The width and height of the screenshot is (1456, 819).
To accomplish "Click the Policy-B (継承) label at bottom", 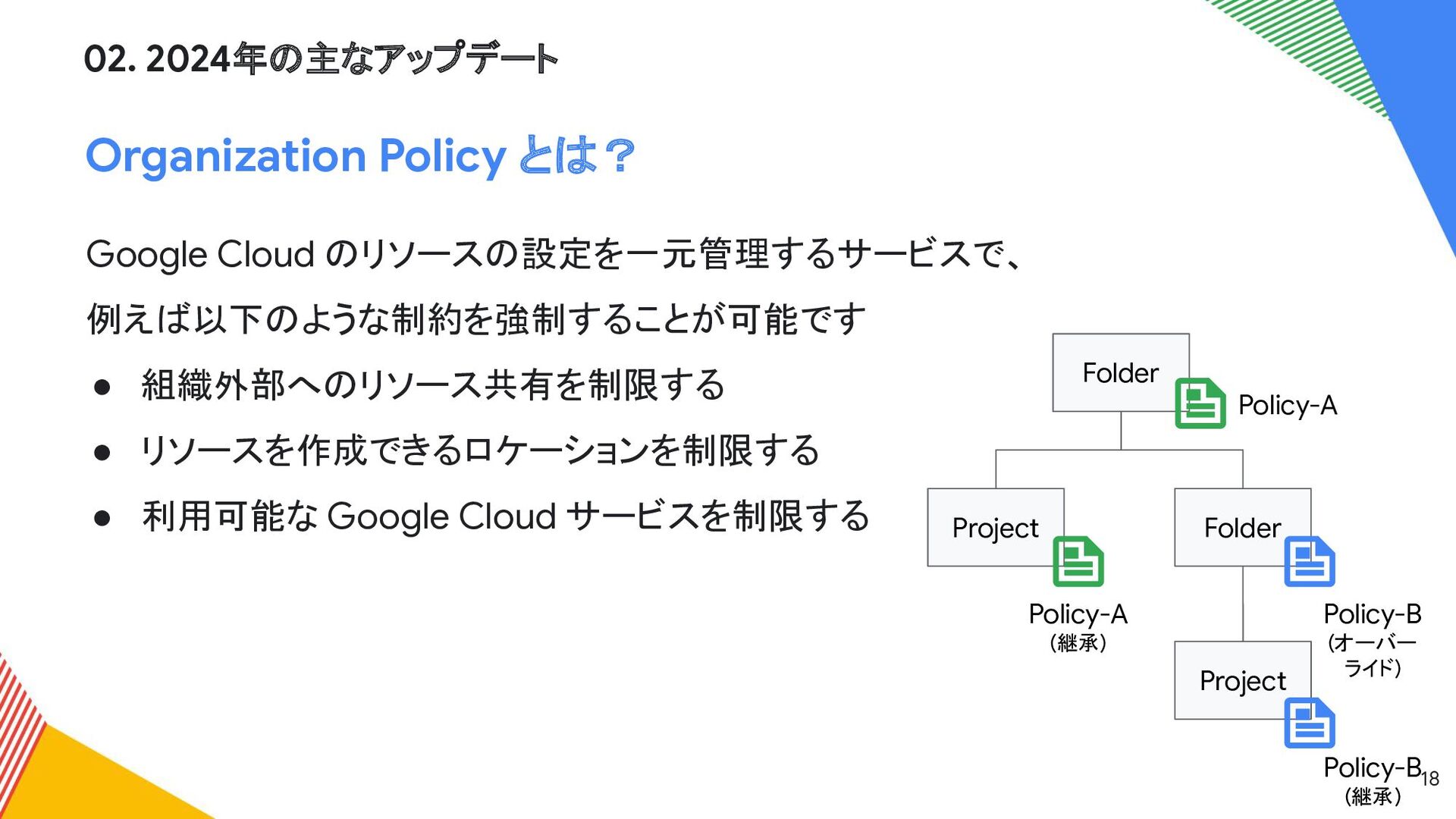I will [x=1373, y=780].
